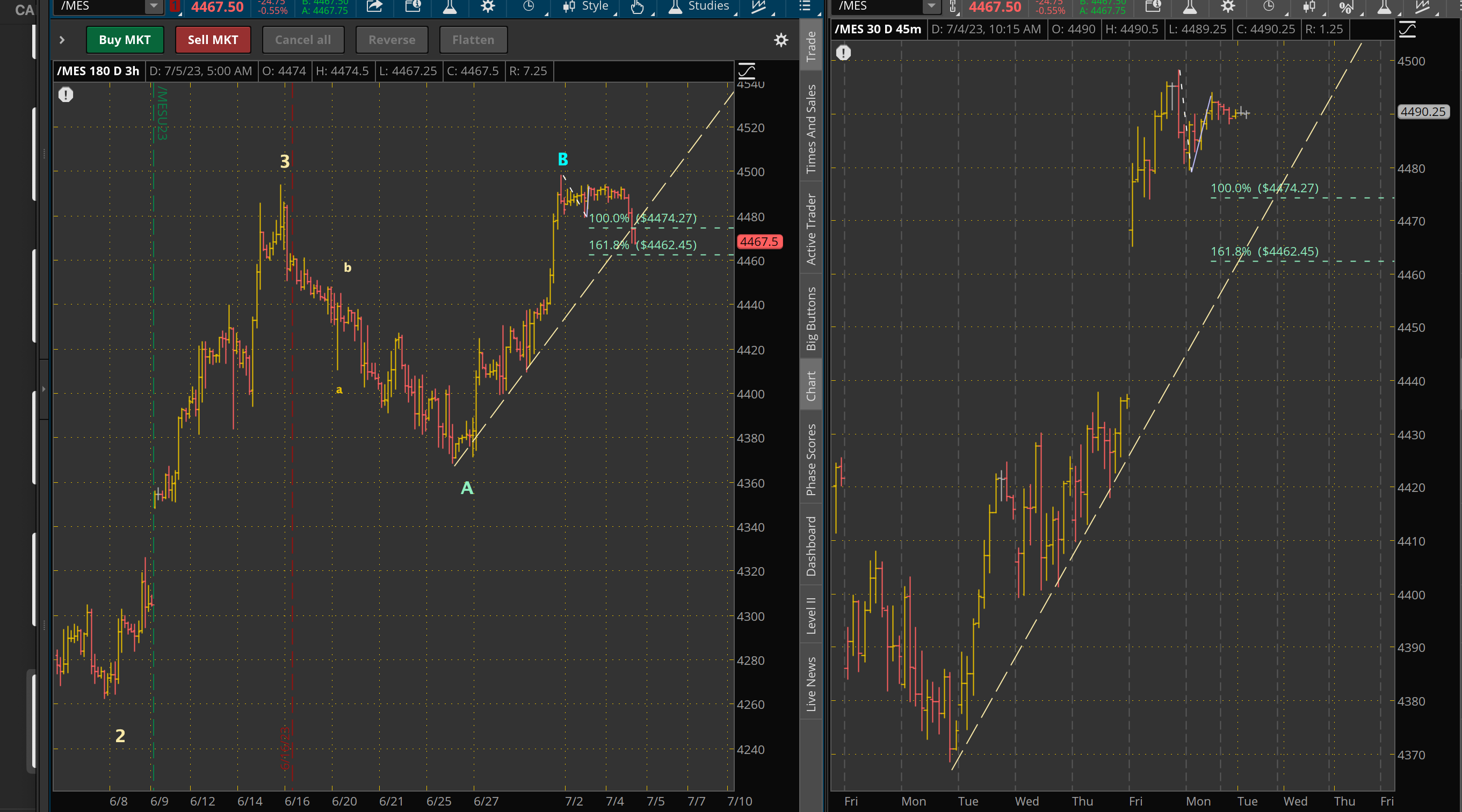Viewport: 1462px width, 812px height.
Task: Click the /MES 30 D 45m chart label
Action: click(878, 29)
